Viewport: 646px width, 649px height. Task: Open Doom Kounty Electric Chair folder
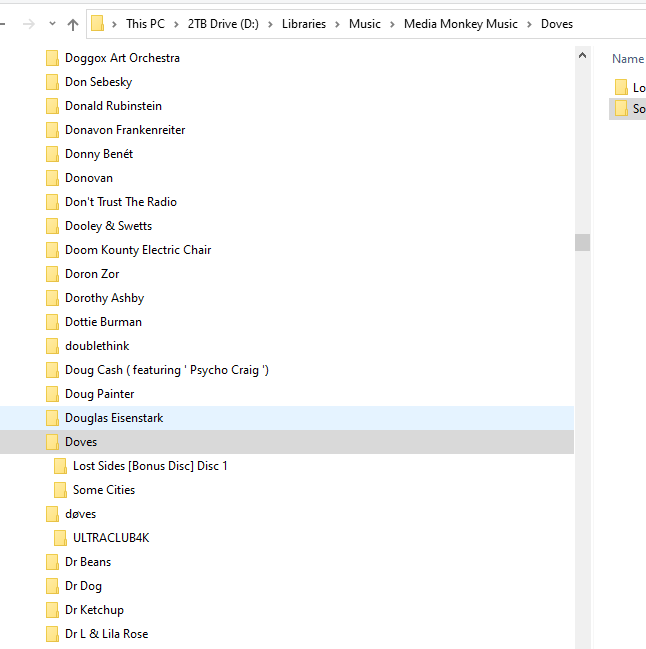[138, 250]
